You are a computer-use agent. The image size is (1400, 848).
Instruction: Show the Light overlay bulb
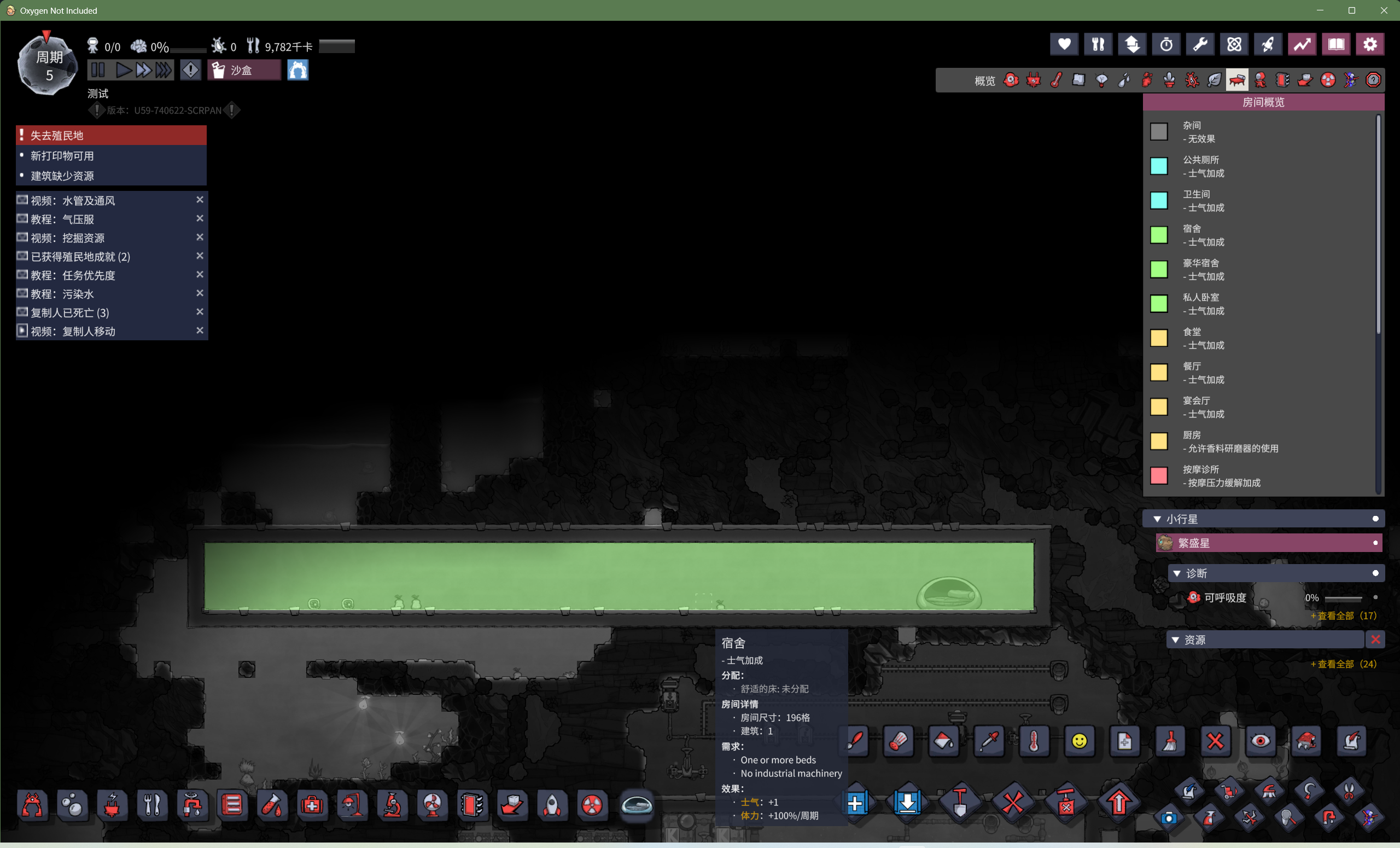click(x=1102, y=80)
